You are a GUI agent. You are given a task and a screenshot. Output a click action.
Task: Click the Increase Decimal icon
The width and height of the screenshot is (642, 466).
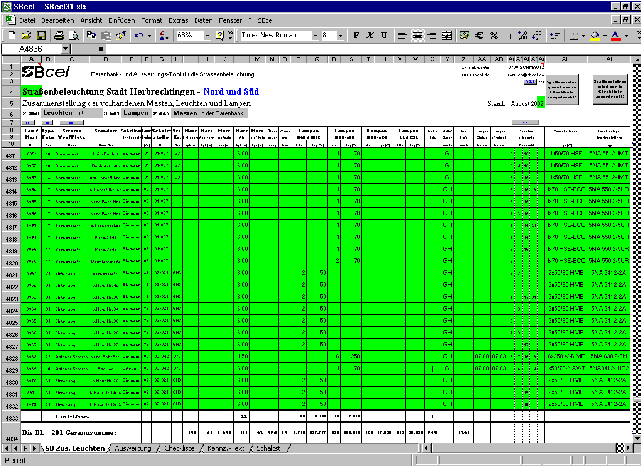(522, 36)
